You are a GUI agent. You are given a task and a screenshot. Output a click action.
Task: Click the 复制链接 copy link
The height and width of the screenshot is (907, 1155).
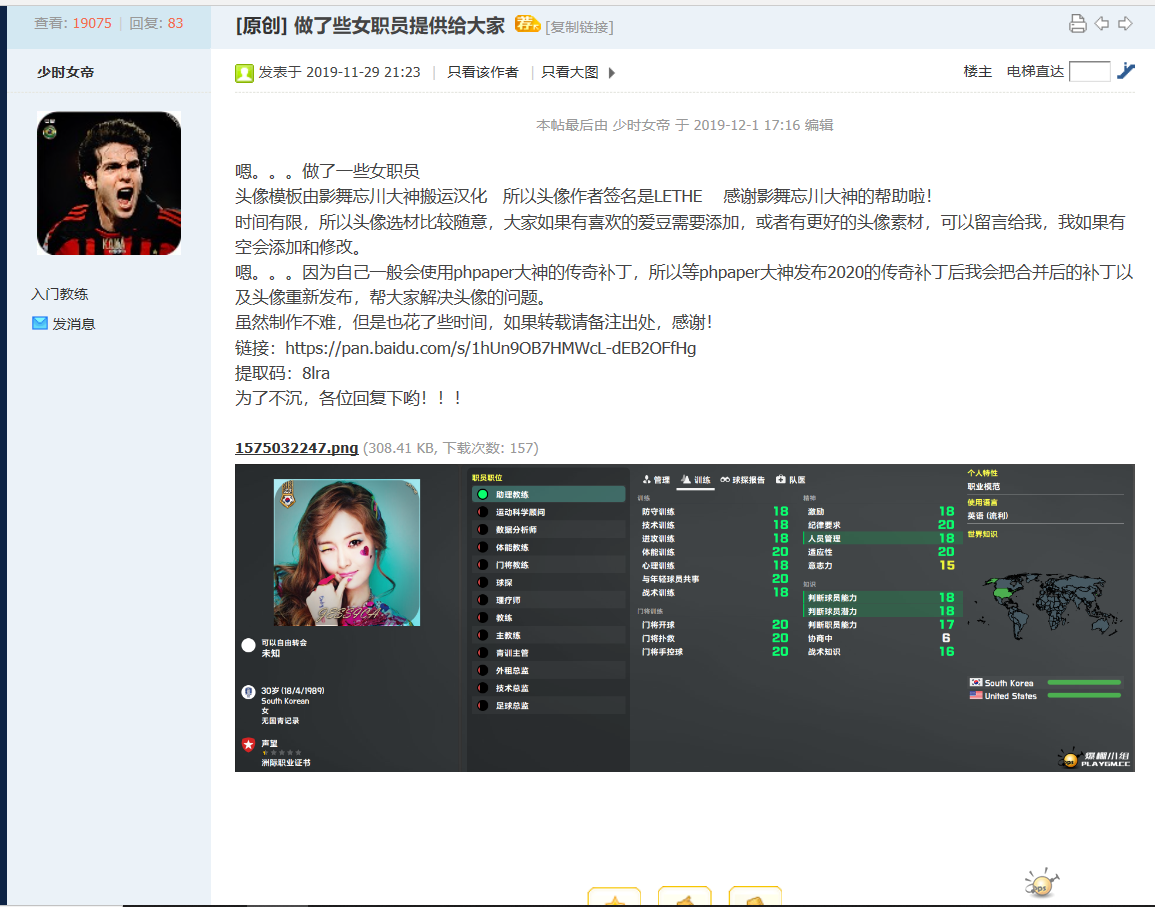tap(579, 27)
